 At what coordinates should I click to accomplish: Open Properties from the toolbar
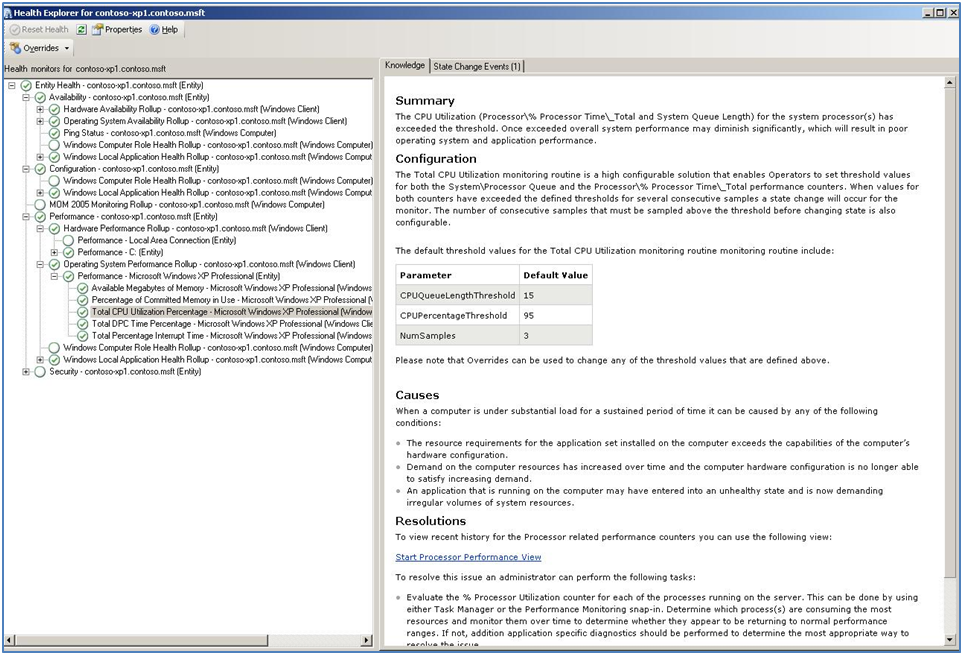pos(117,29)
